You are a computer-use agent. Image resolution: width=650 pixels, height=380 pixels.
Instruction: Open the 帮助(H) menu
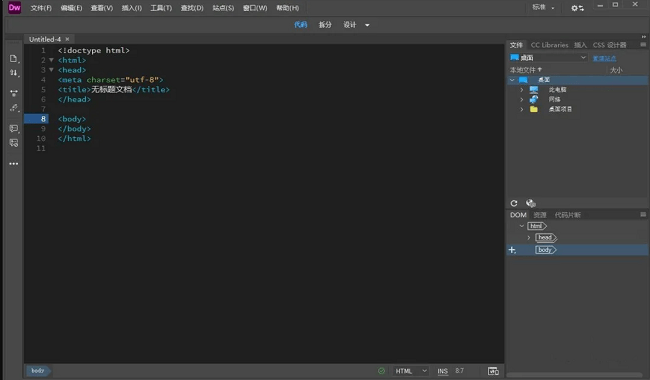(287, 8)
